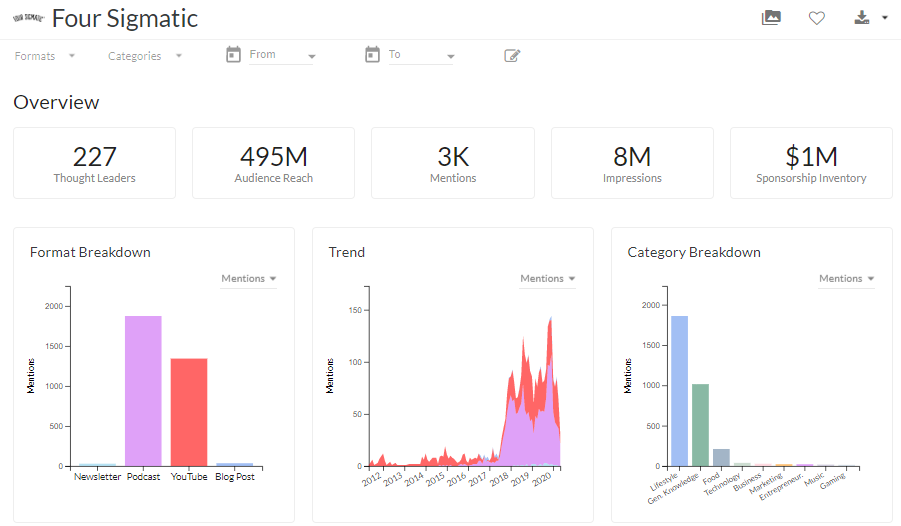901x526 pixels.
Task: Open the Categories filter dropdown
Action: pyautogui.click(x=145, y=56)
